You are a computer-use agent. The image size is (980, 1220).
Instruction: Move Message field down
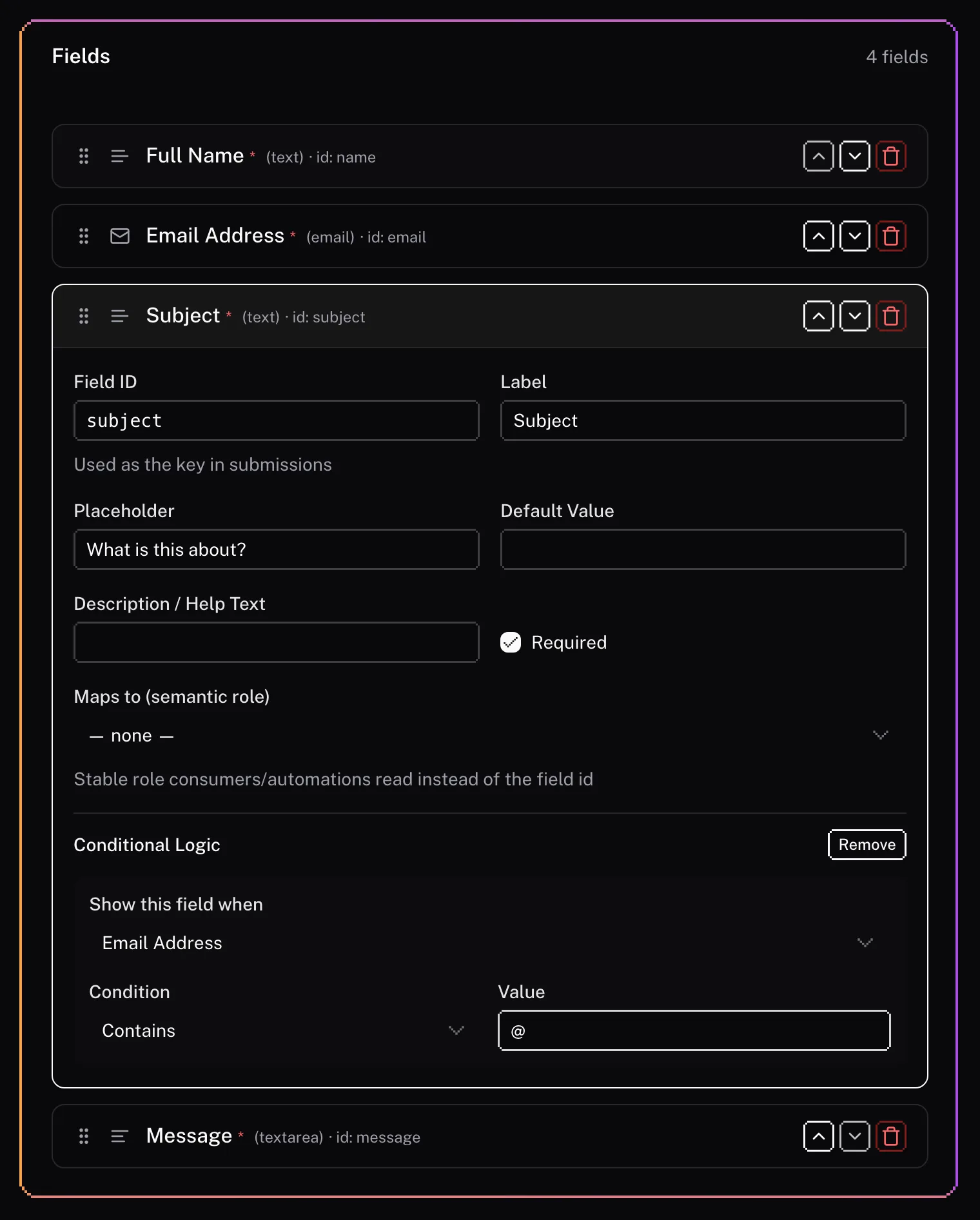click(854, 1136)
